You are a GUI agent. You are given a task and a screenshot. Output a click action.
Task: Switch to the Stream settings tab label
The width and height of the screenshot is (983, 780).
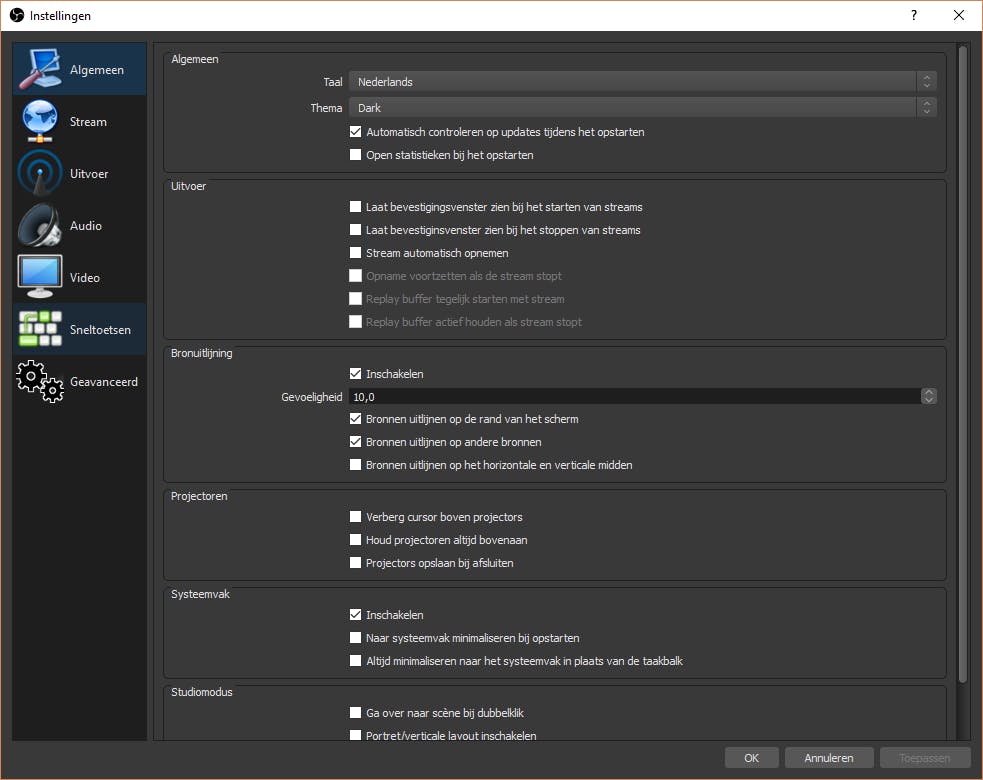click(88, 122)
